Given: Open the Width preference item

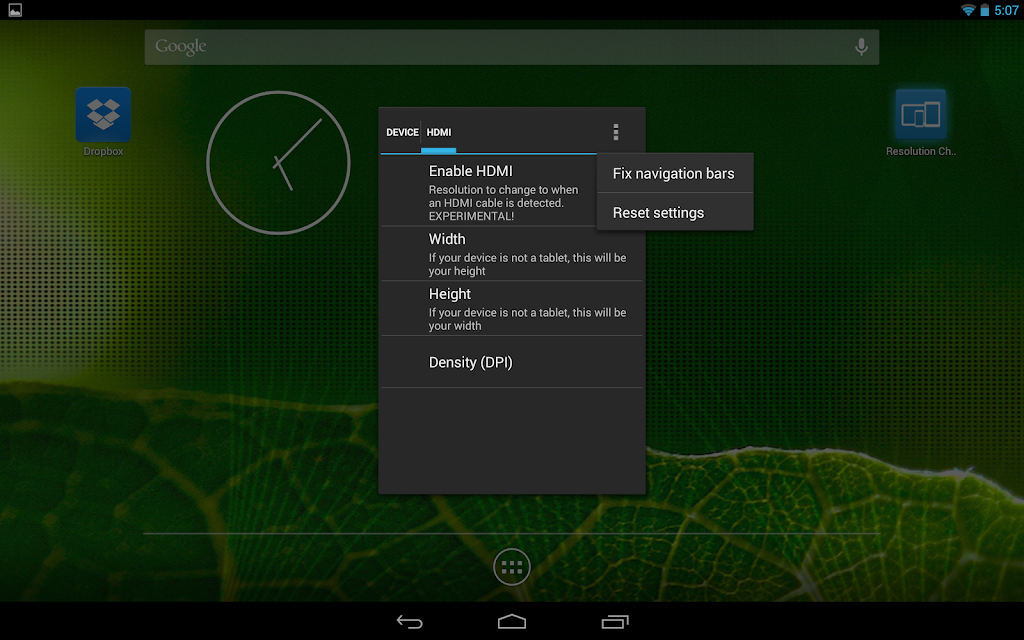Looking at the screenshot, I should (x=512, y=254).
